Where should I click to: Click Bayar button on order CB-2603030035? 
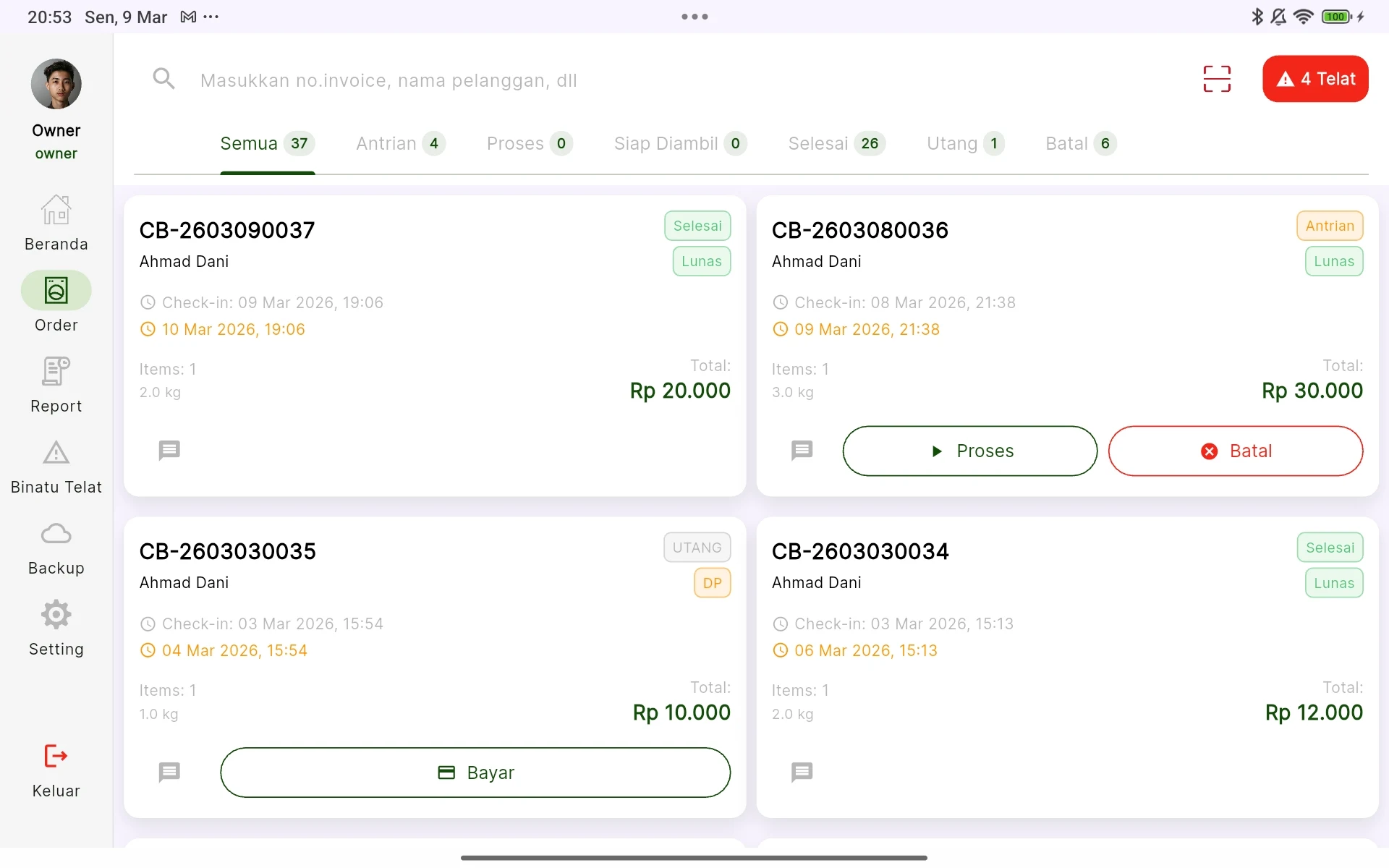tap(475, 773)
